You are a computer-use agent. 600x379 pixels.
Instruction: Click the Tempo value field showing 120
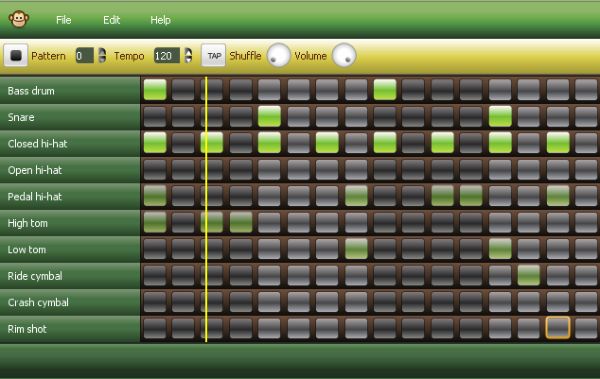coord(166,56)
